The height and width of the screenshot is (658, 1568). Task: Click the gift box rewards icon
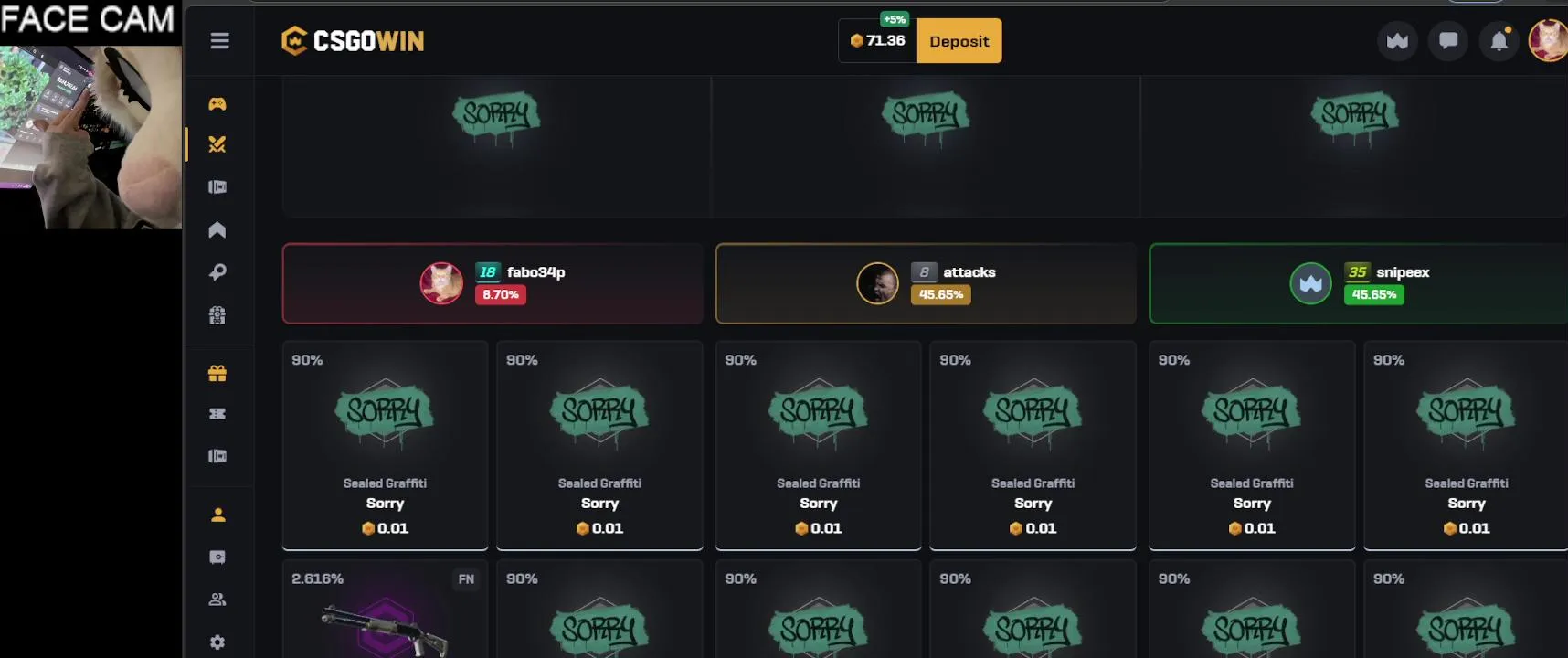click(217, 373)
